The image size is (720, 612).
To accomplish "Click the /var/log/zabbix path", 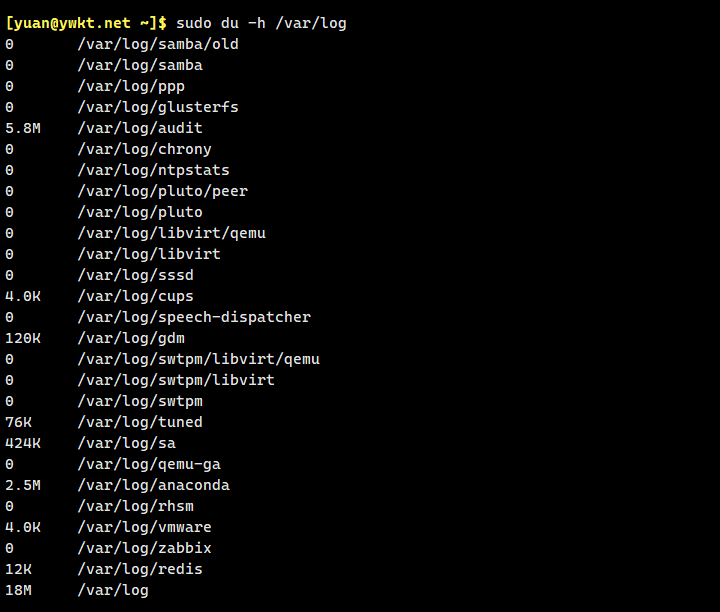I will point(144,548).
